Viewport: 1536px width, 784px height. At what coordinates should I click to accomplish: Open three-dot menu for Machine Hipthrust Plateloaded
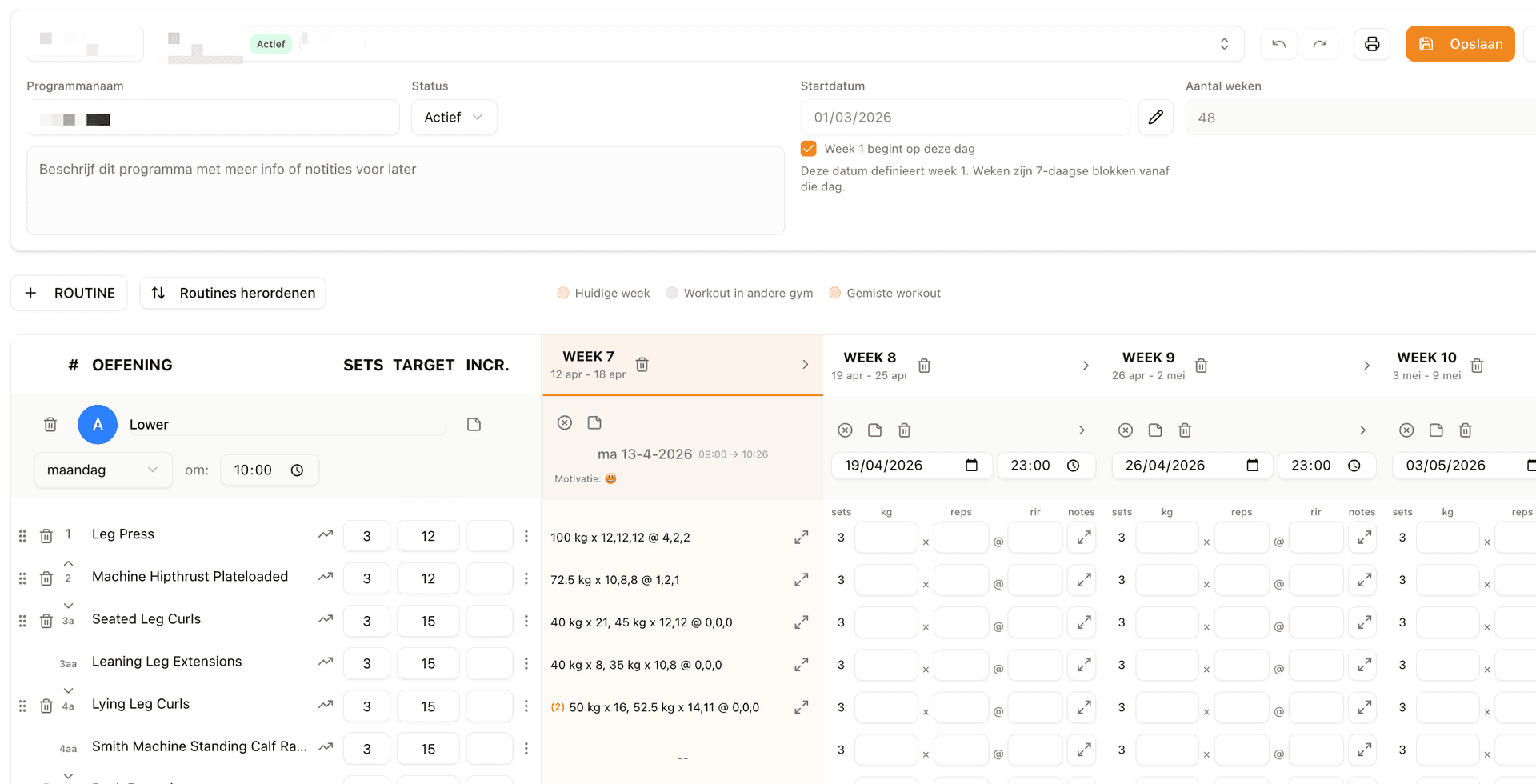526,578
